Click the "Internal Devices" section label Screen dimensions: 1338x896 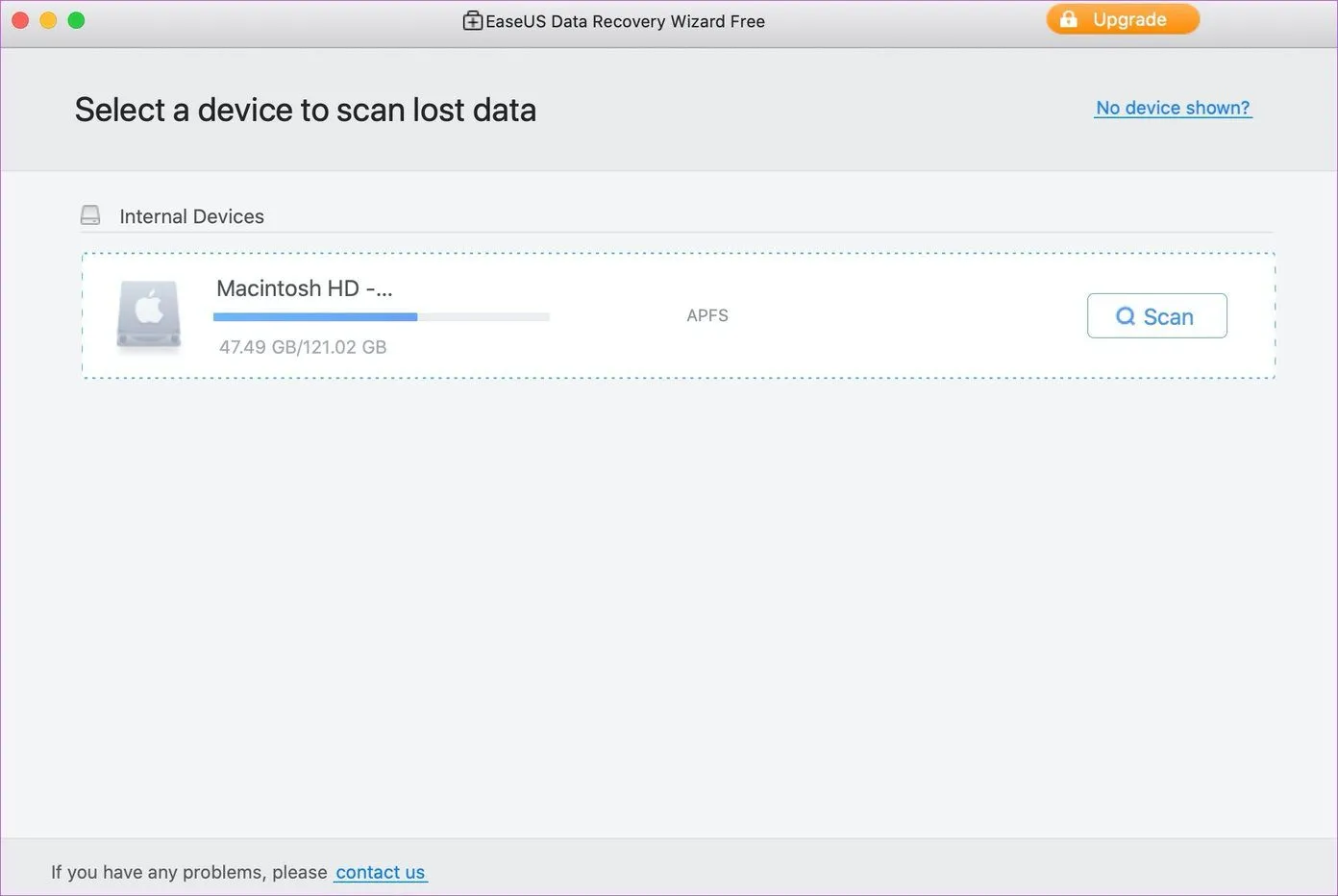tap(191, 216)
